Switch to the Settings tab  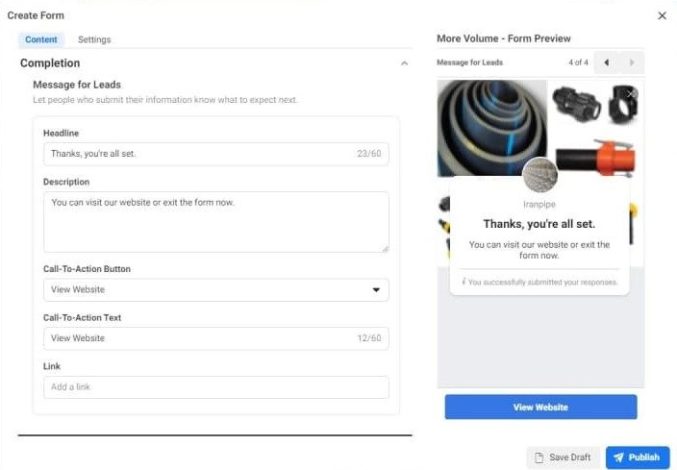point(94,40)
